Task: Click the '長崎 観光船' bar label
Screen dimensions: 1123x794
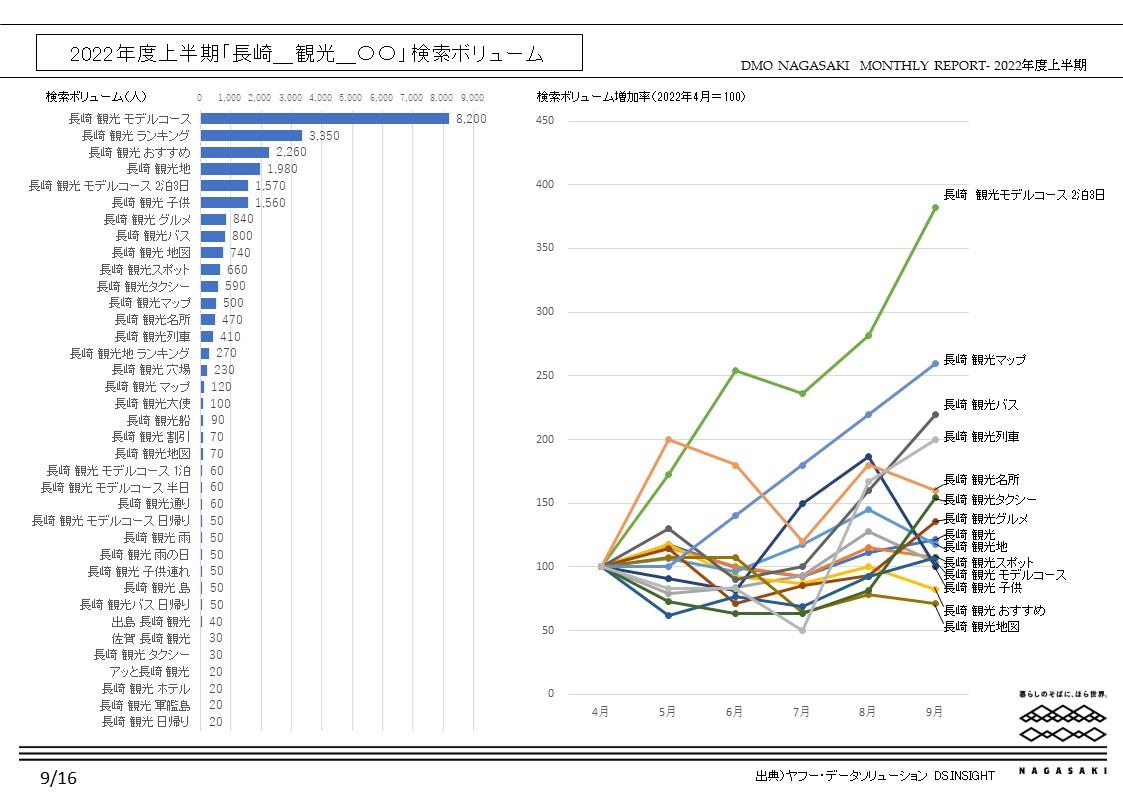Action: [x=159, y=420]
